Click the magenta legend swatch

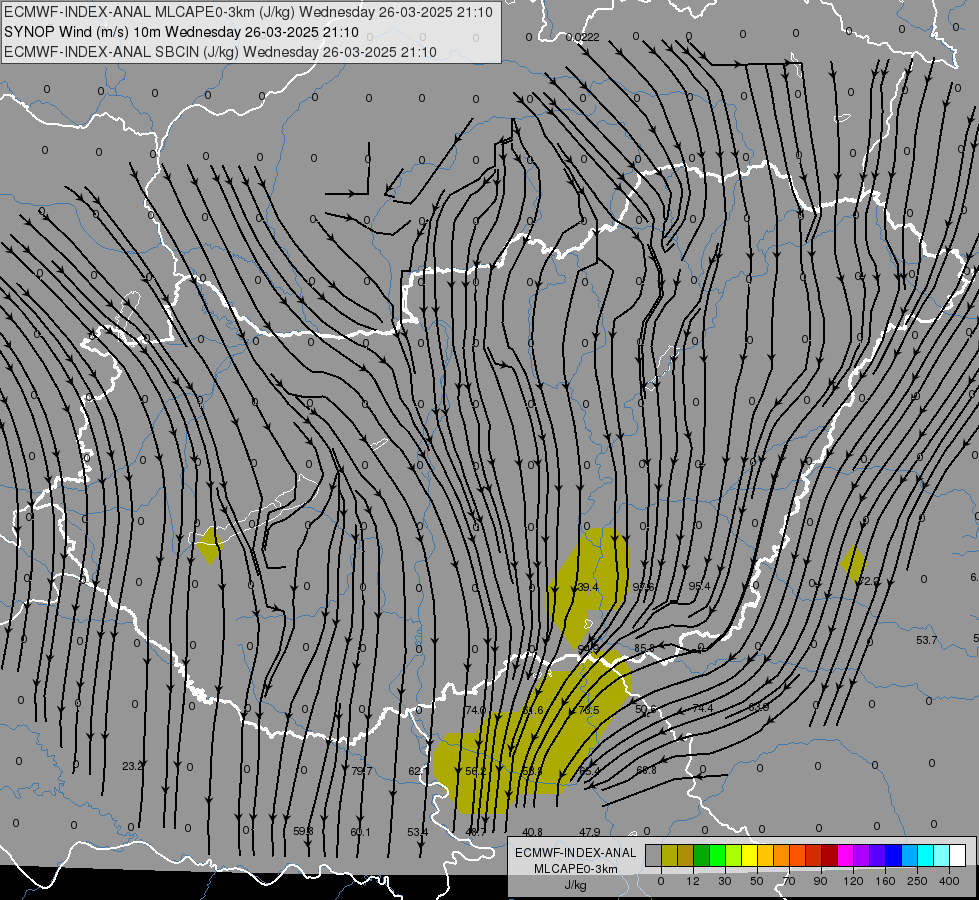click(846, 855)
